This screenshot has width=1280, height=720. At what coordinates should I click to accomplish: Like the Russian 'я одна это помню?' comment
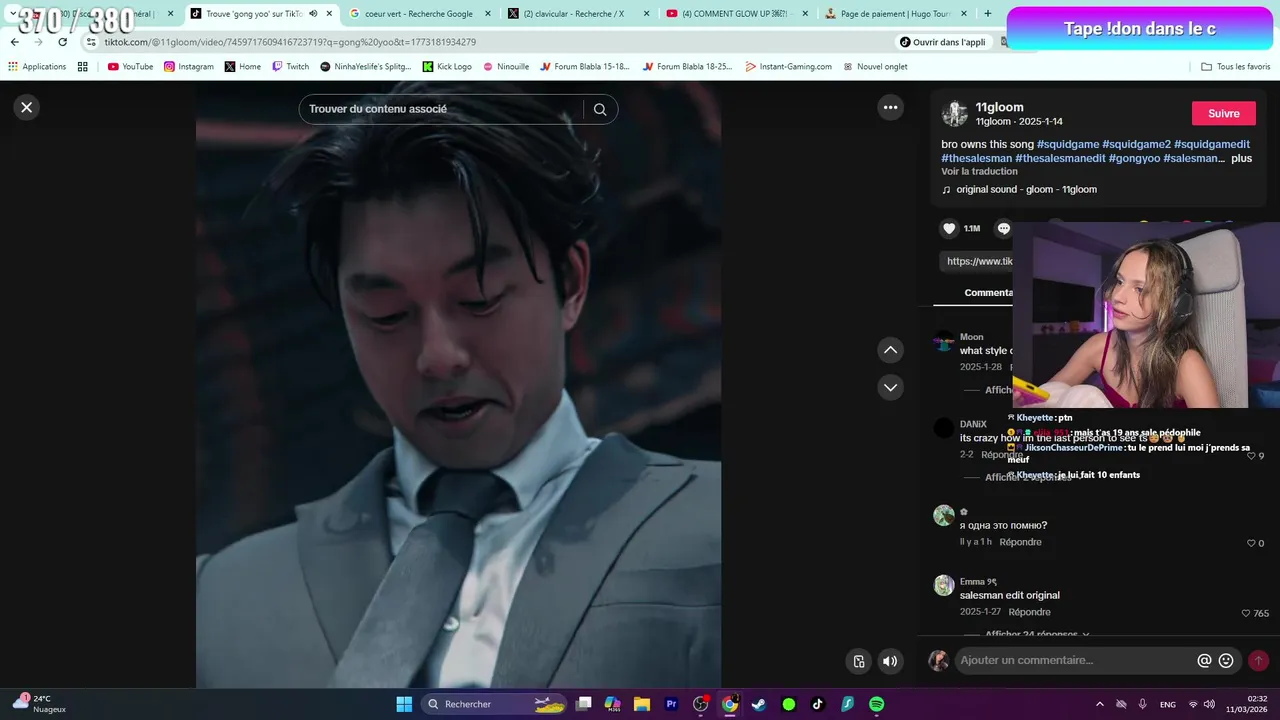point(1250,543)
